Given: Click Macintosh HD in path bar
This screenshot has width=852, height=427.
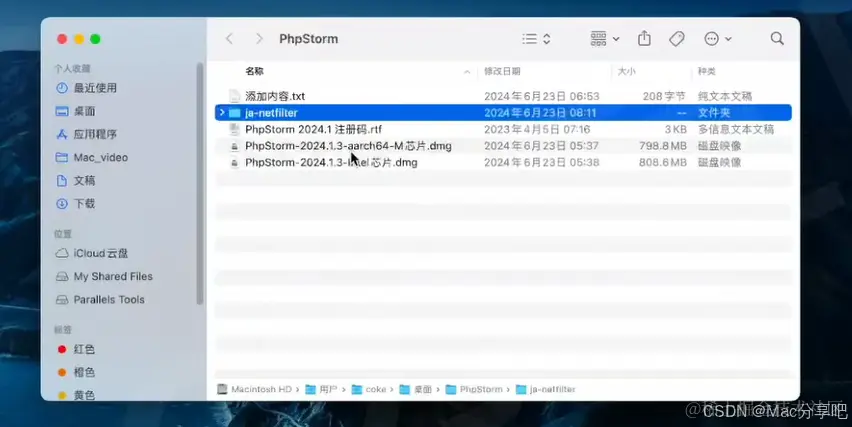Looking at the screenshot, I should [255, 390].
